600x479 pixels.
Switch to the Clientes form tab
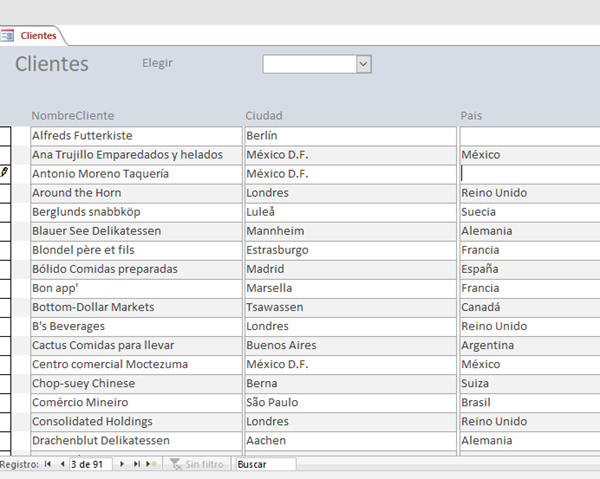point(38,35)
